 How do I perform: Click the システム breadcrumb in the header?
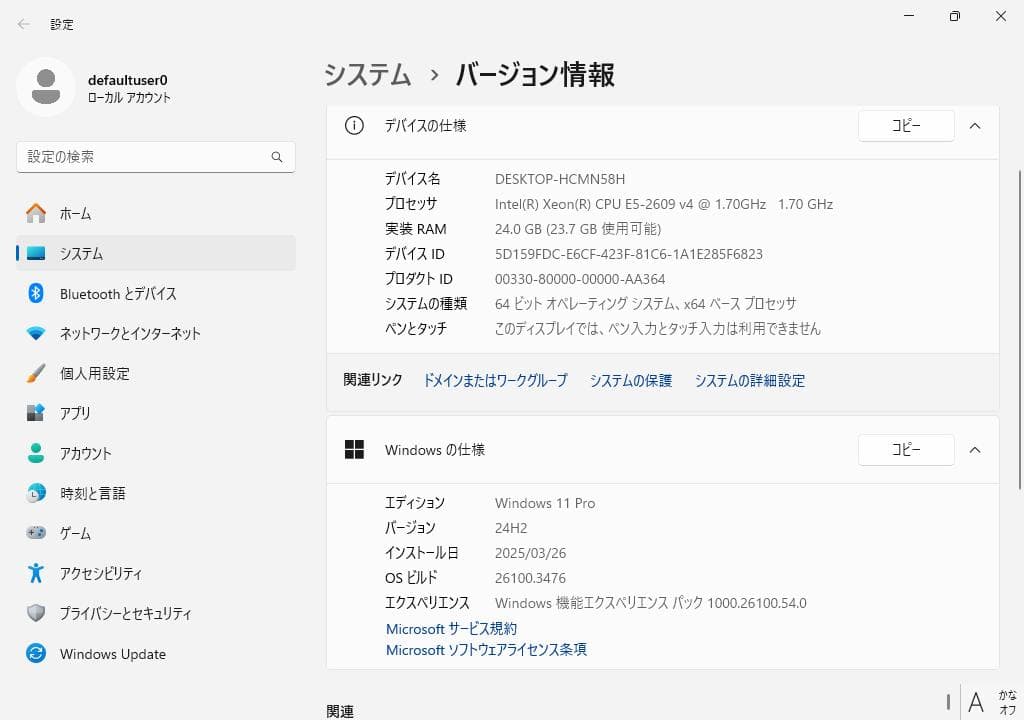tap(367, 75)
